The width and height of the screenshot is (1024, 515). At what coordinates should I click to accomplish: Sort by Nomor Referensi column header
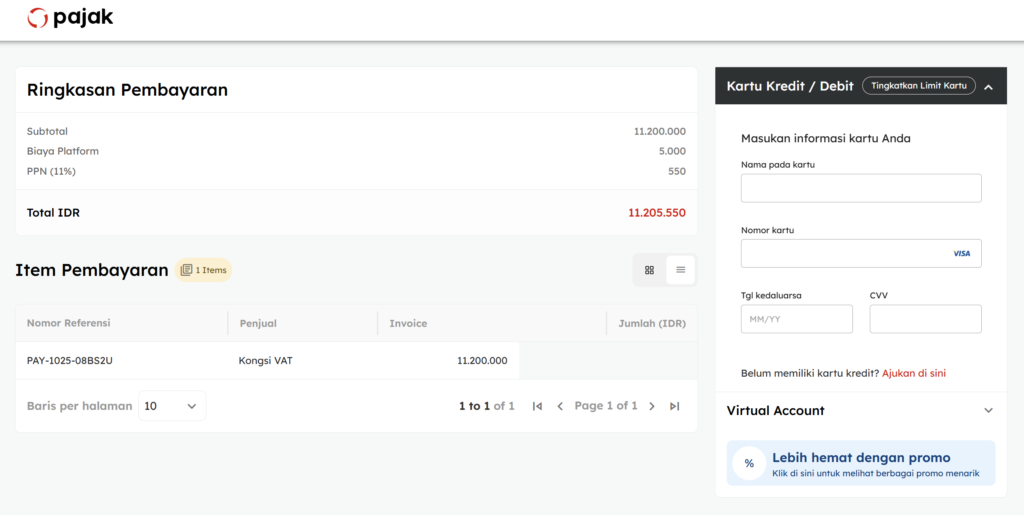point(69,323)
